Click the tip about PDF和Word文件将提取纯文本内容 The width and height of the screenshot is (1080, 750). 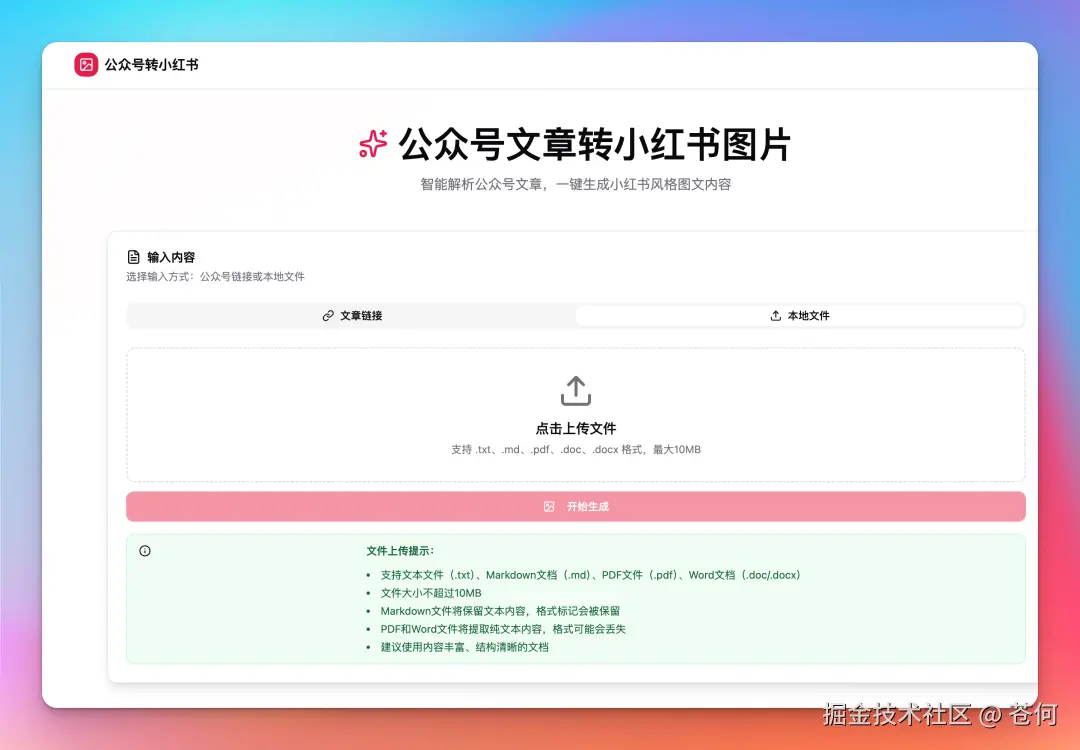point(503,629)
